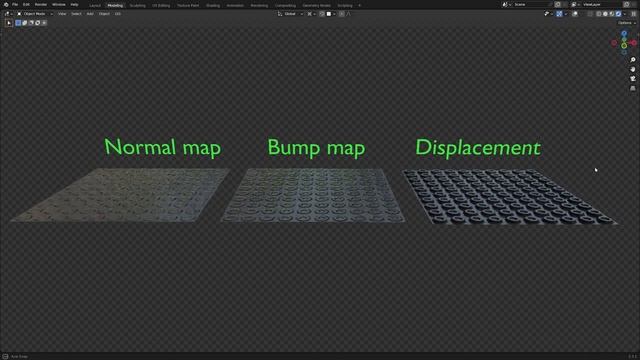The width and height of the screenshot is (640, 360).
Task: Edit the ViewLayer name field
Action: 601,4
